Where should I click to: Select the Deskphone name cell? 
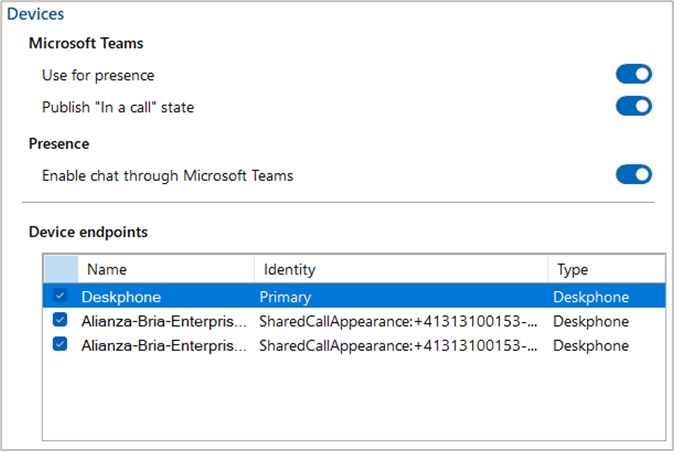tap(121, 297)
